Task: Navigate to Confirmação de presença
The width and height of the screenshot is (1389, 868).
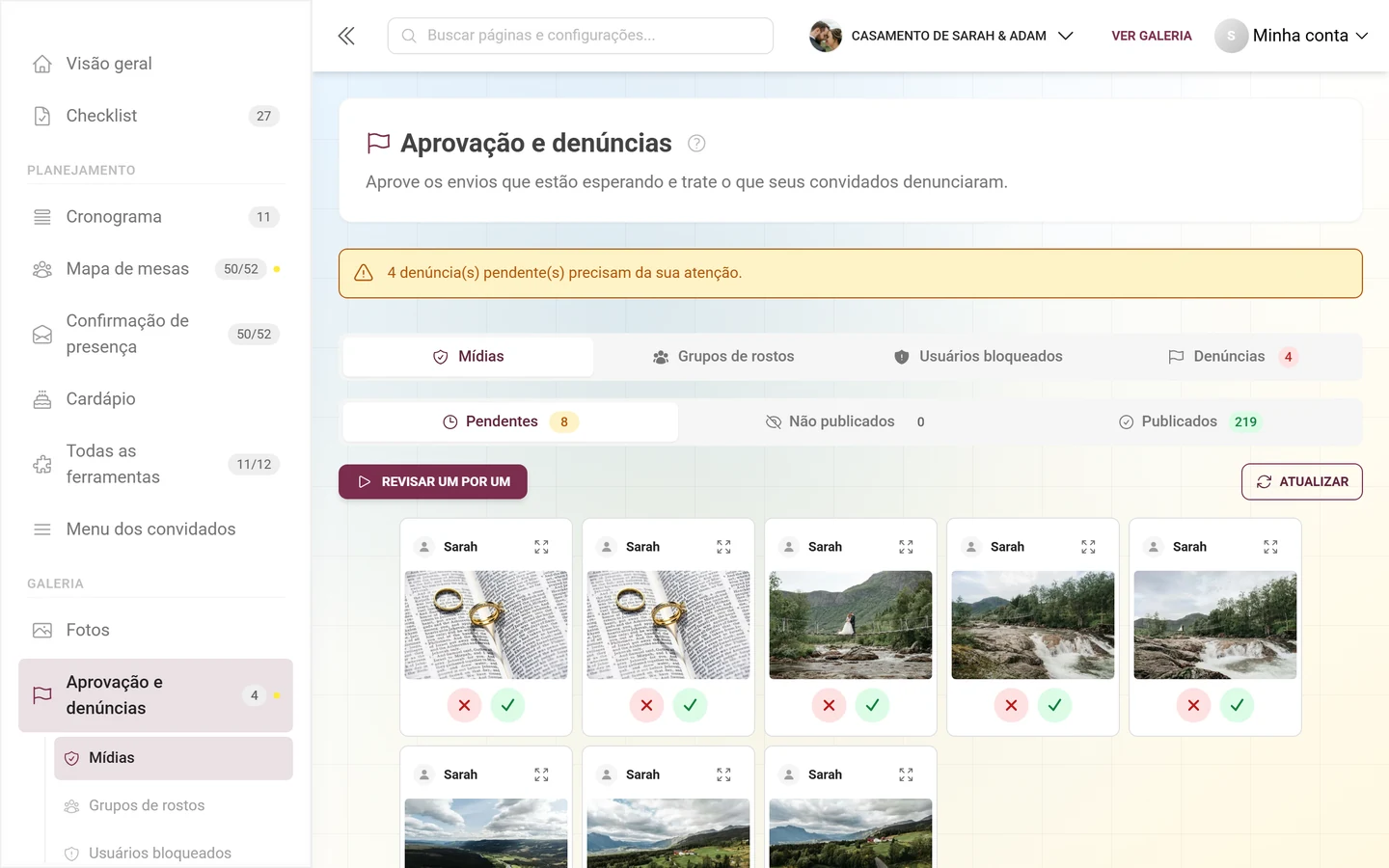Action: [x=155, y=334]
